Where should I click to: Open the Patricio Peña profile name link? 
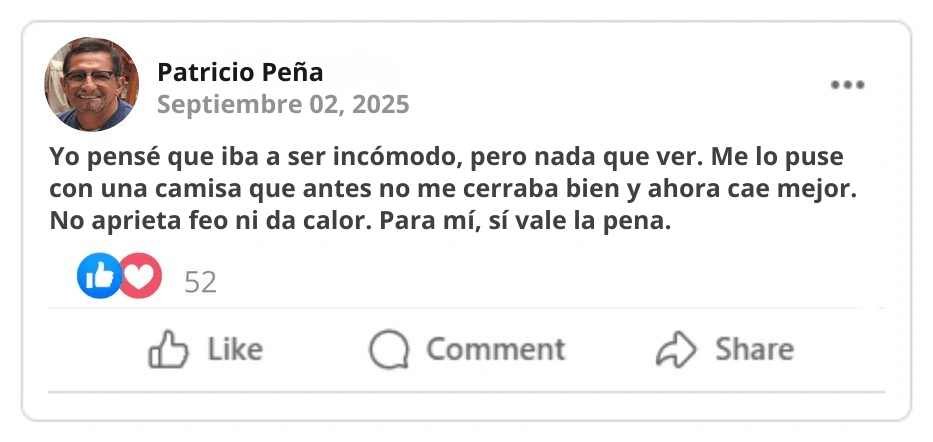point(240,72)
